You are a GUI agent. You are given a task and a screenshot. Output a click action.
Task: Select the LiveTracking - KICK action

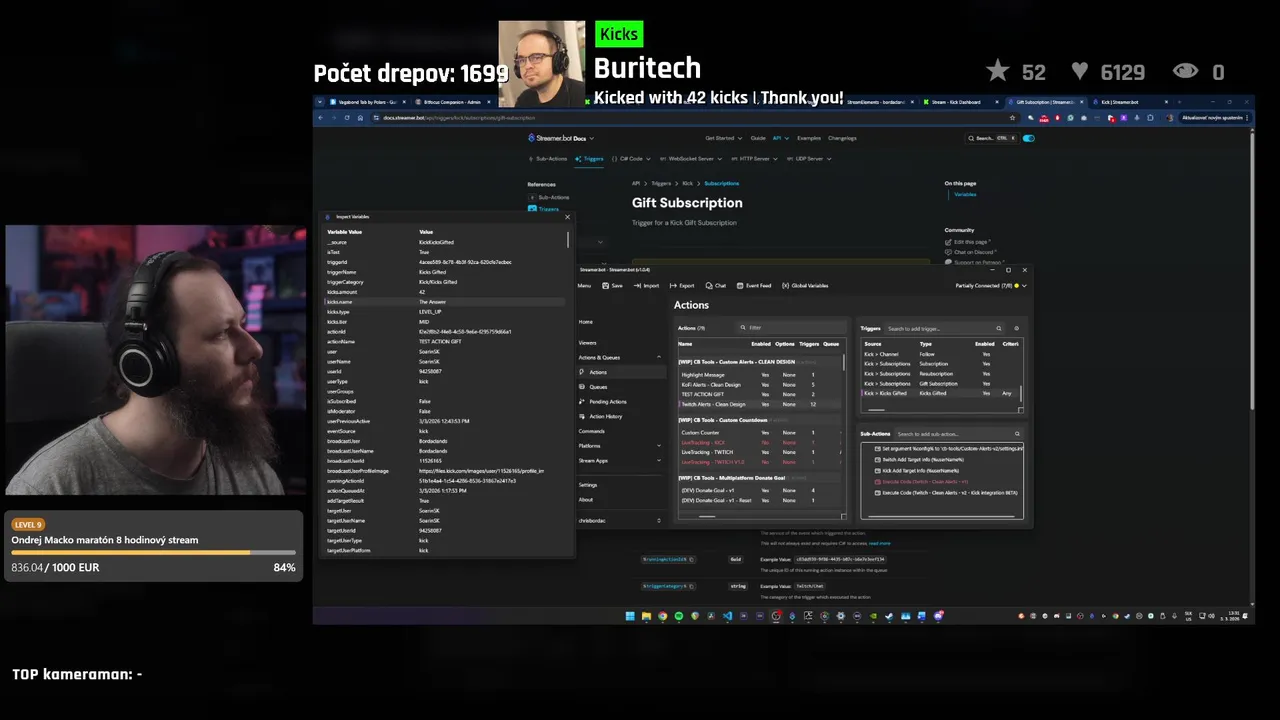tap(760, 442)
